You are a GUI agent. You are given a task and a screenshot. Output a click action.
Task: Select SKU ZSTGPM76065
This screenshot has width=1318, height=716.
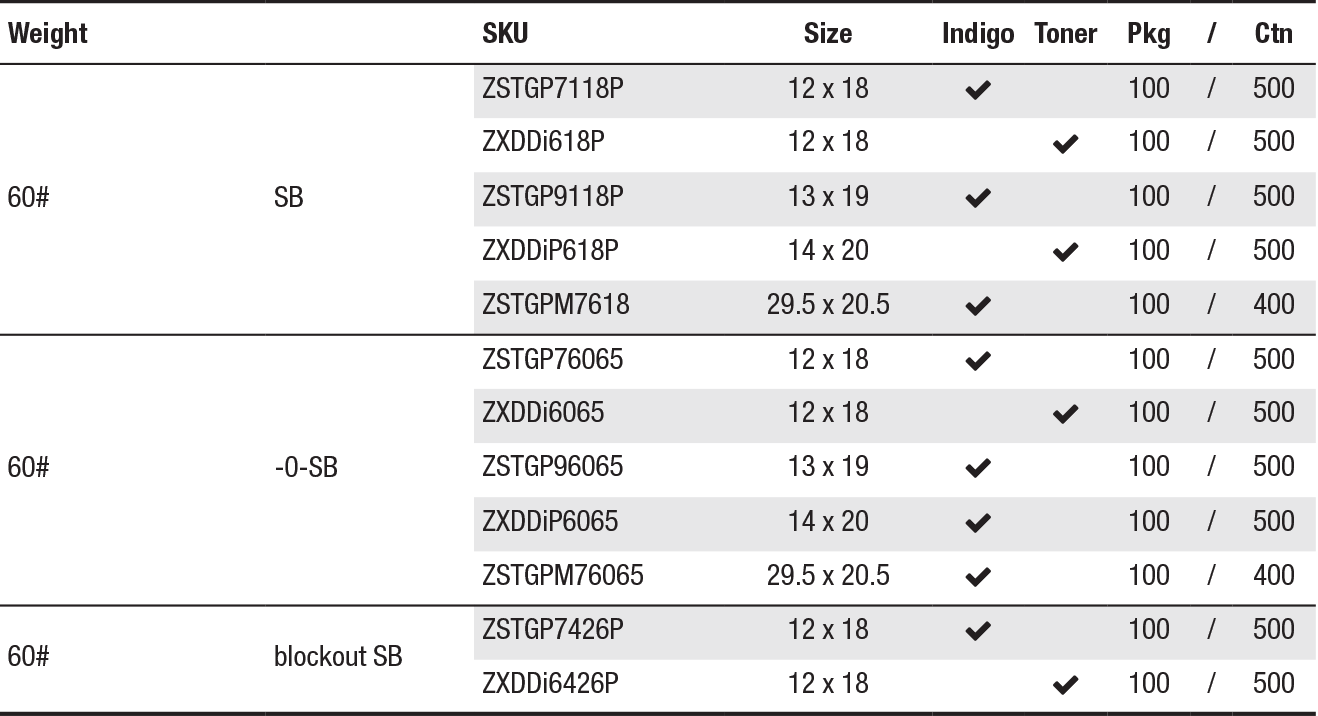point(562,576)
